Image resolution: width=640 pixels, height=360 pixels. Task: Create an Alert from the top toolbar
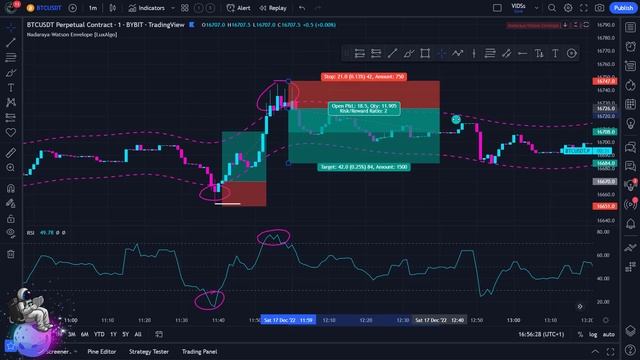pos(239,8)
